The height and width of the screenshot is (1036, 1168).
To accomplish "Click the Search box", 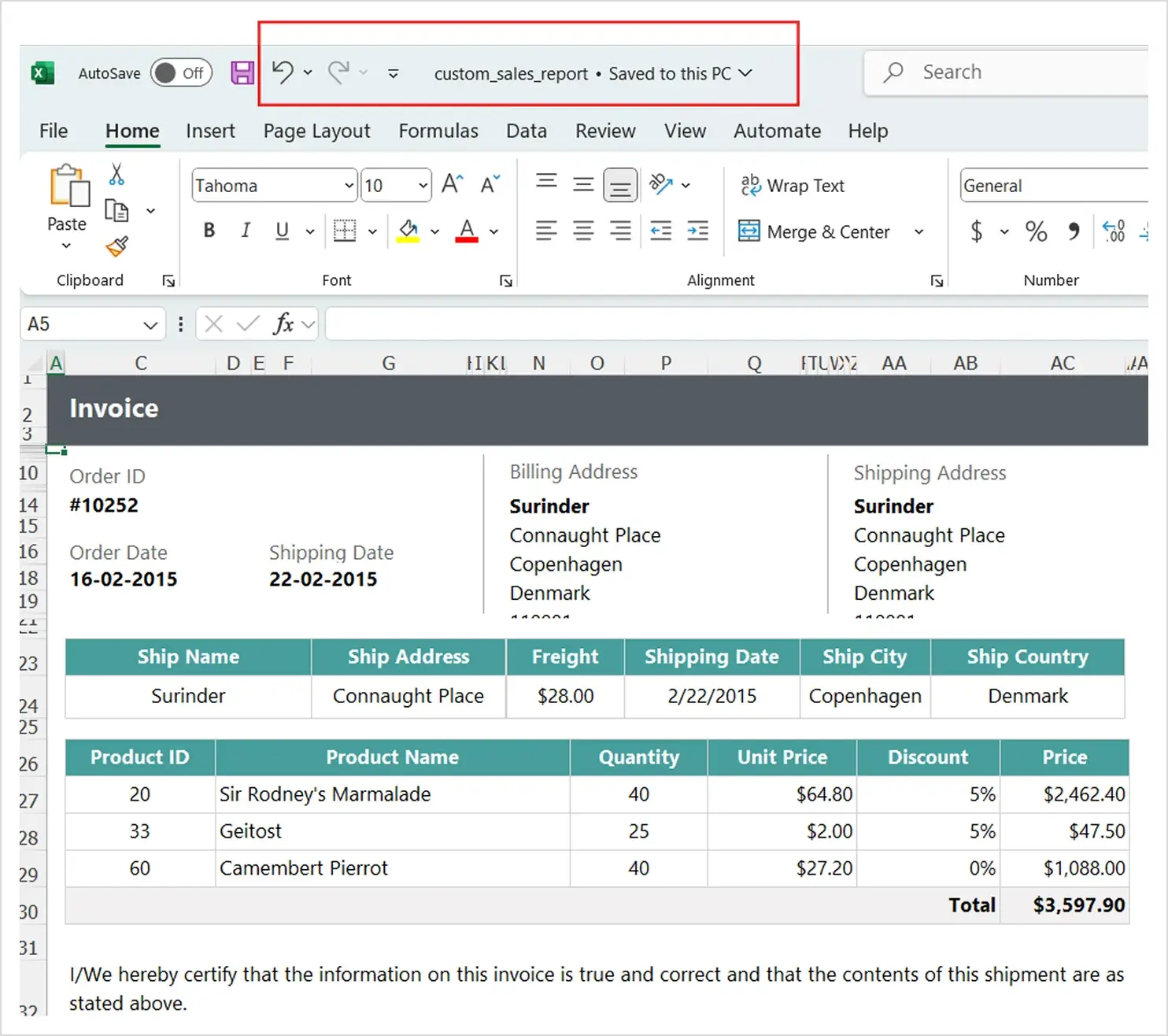I will click(1007, 72).
